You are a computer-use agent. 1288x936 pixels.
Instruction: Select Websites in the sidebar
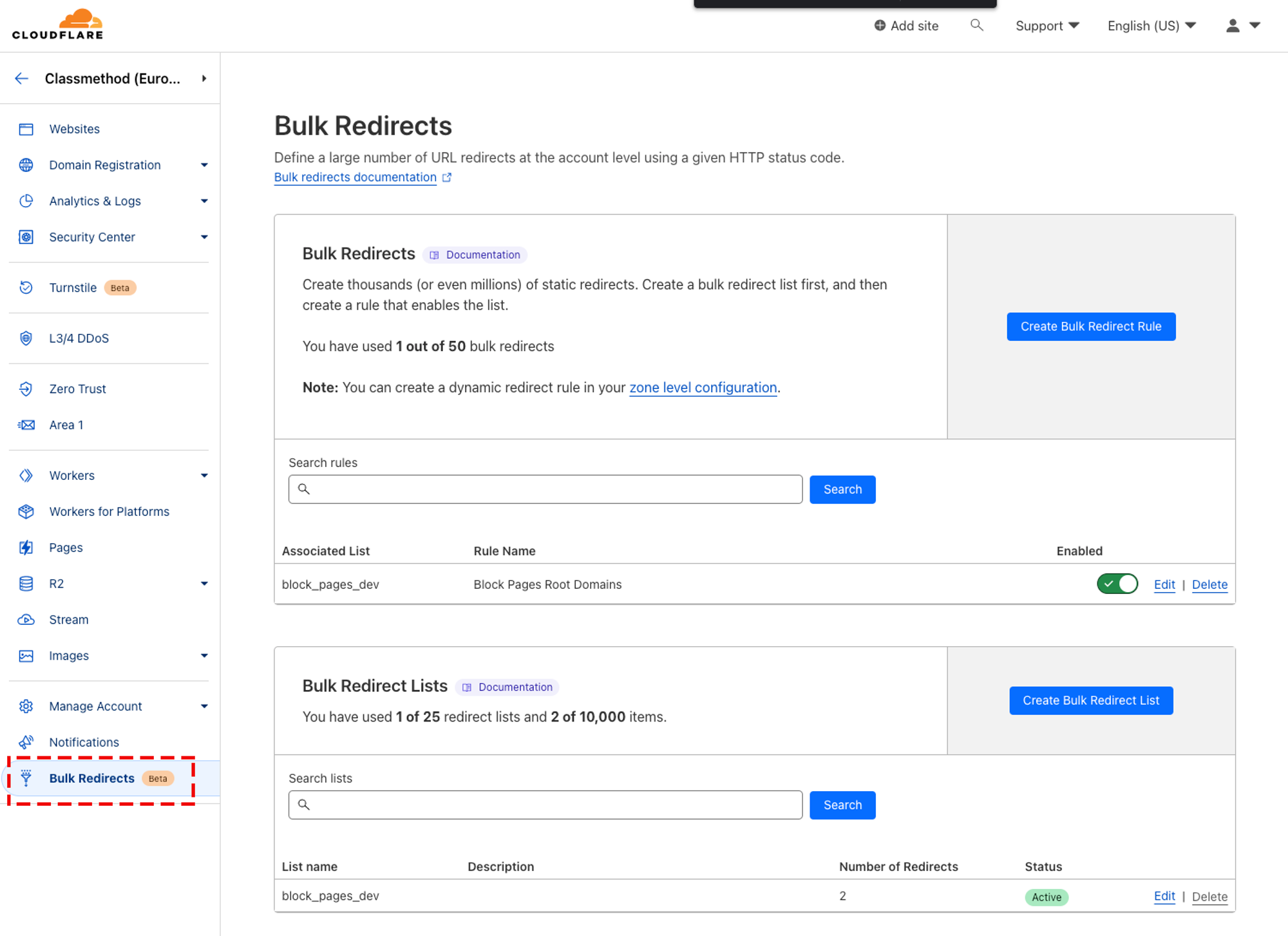(74, 129)
